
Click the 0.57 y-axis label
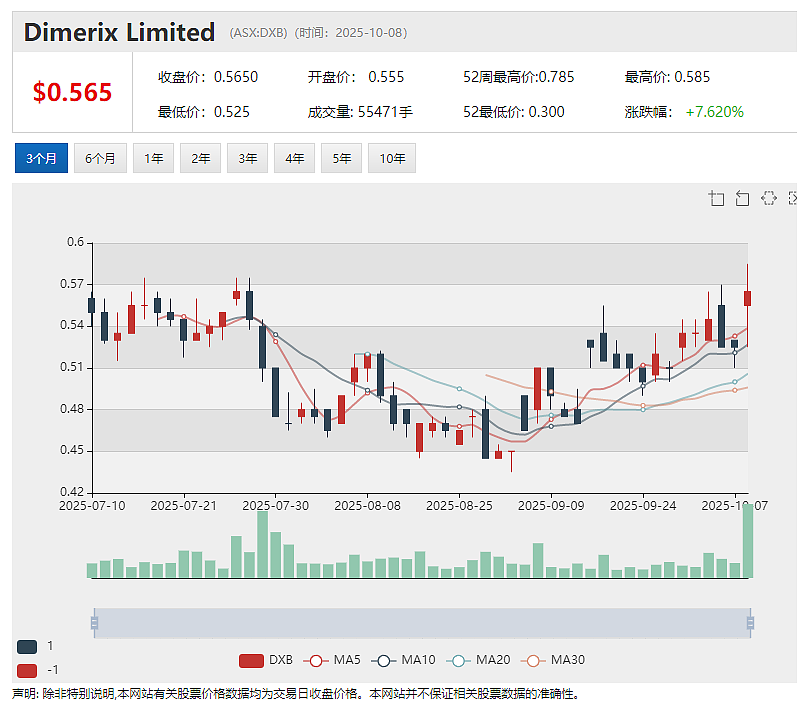pos(72,284)
